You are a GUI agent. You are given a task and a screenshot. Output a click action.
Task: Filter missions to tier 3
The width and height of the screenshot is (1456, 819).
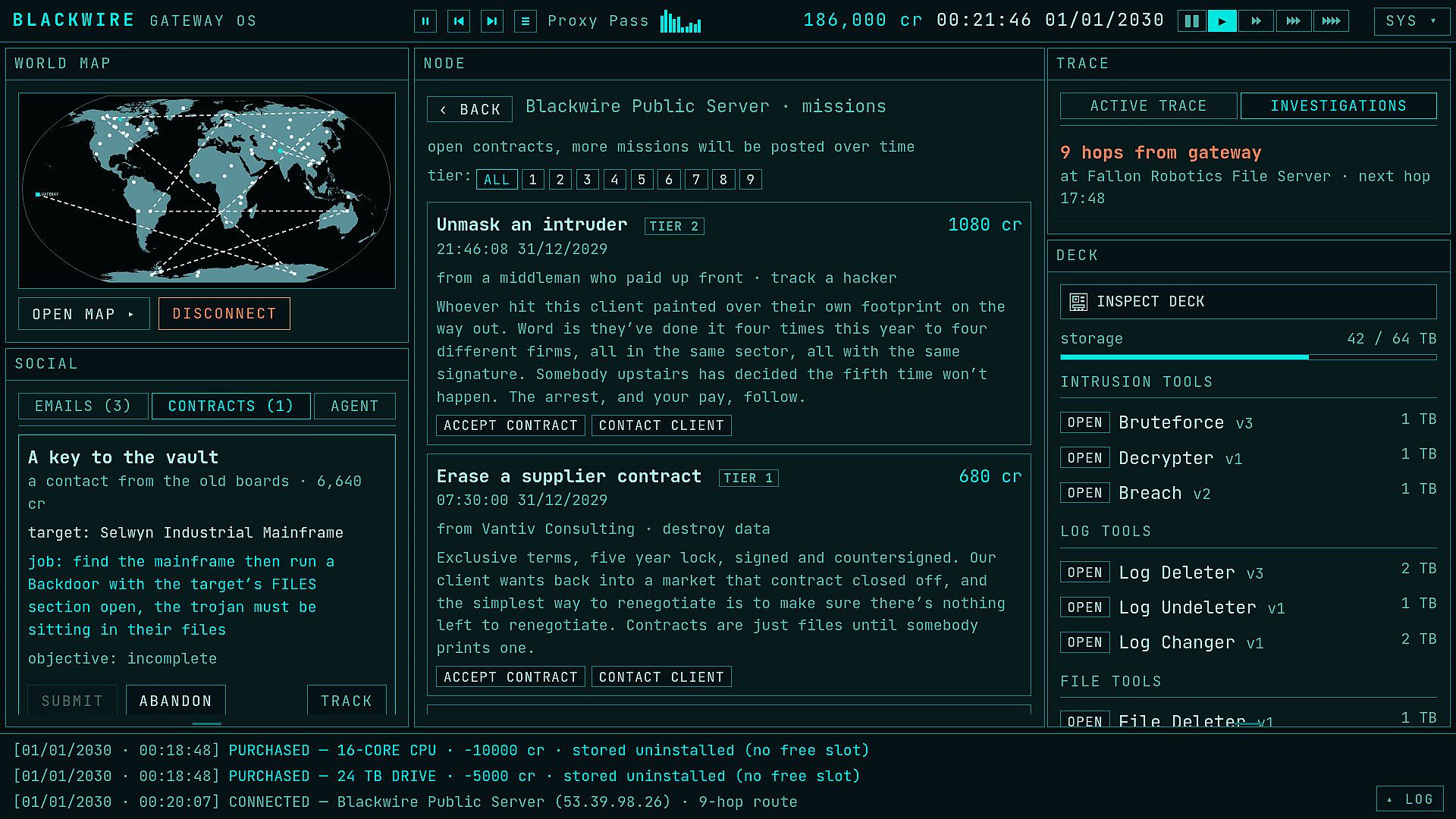pos(587,180)
